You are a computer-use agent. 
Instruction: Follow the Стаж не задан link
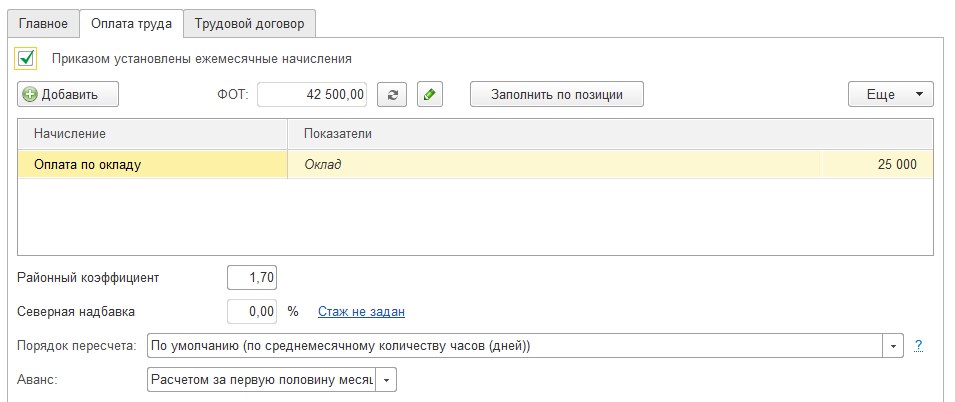click(361, 312)
